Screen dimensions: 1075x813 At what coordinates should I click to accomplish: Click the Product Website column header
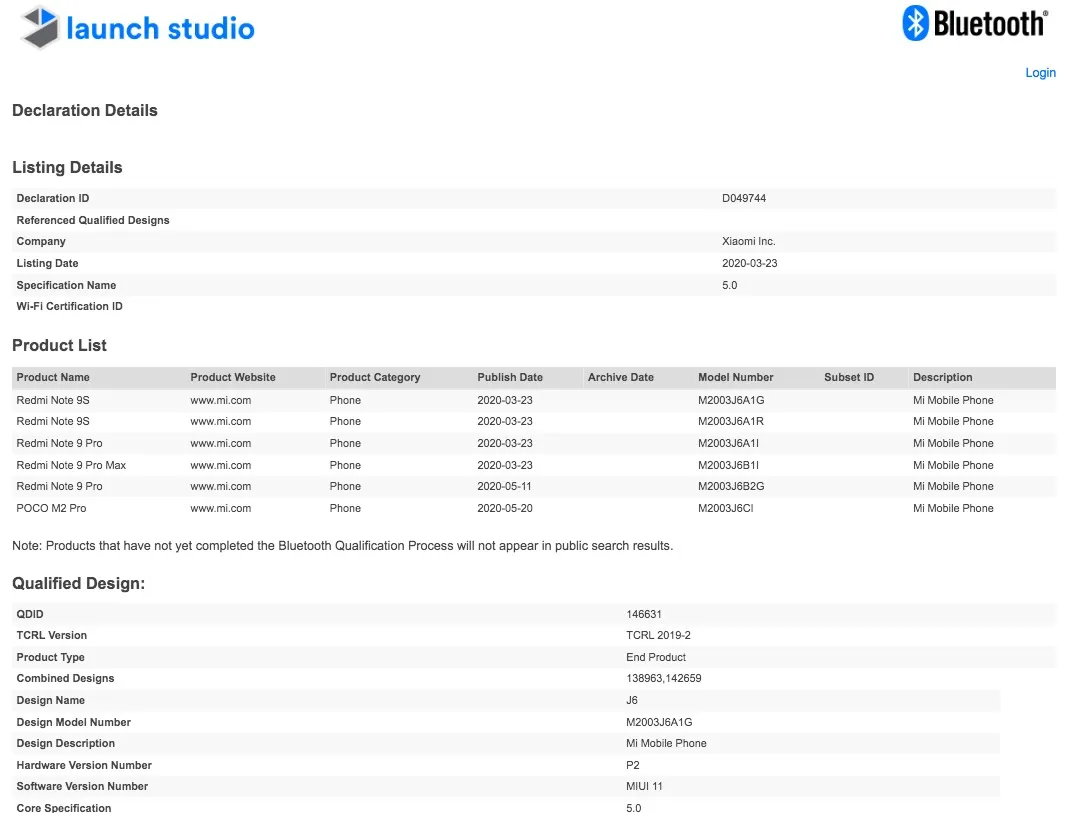pos(232,377)
